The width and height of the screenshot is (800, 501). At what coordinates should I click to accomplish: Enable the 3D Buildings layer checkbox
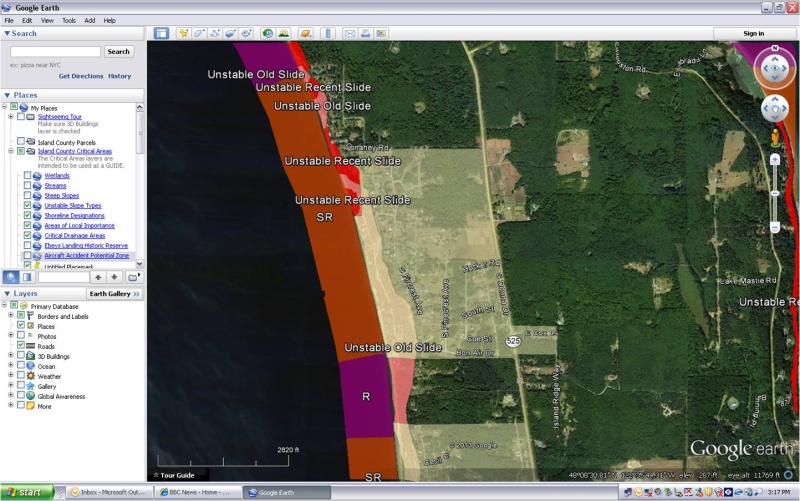tap(21, 356)
